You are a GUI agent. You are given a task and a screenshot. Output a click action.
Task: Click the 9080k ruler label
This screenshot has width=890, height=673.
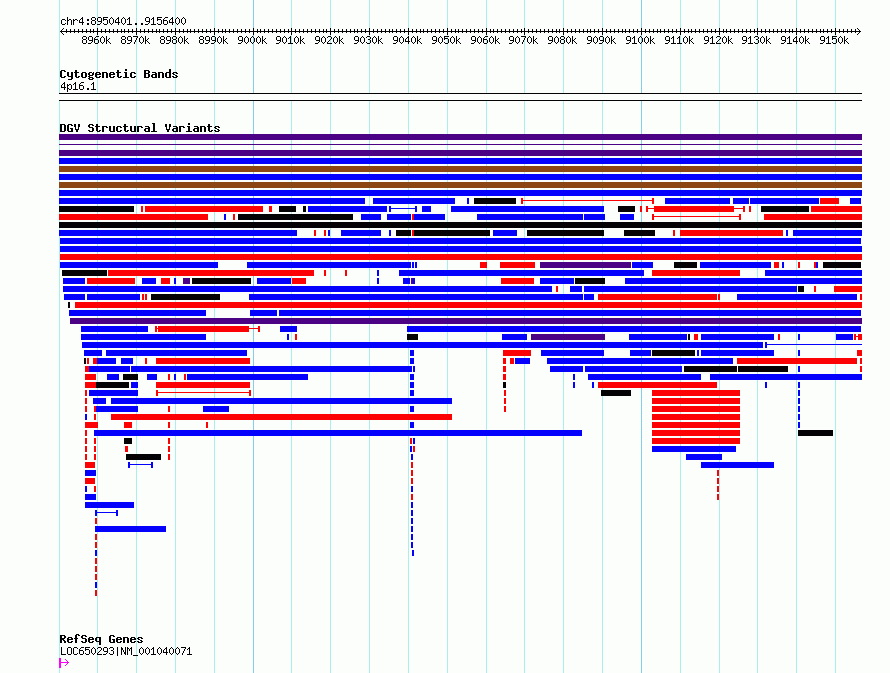pos(562,40)
